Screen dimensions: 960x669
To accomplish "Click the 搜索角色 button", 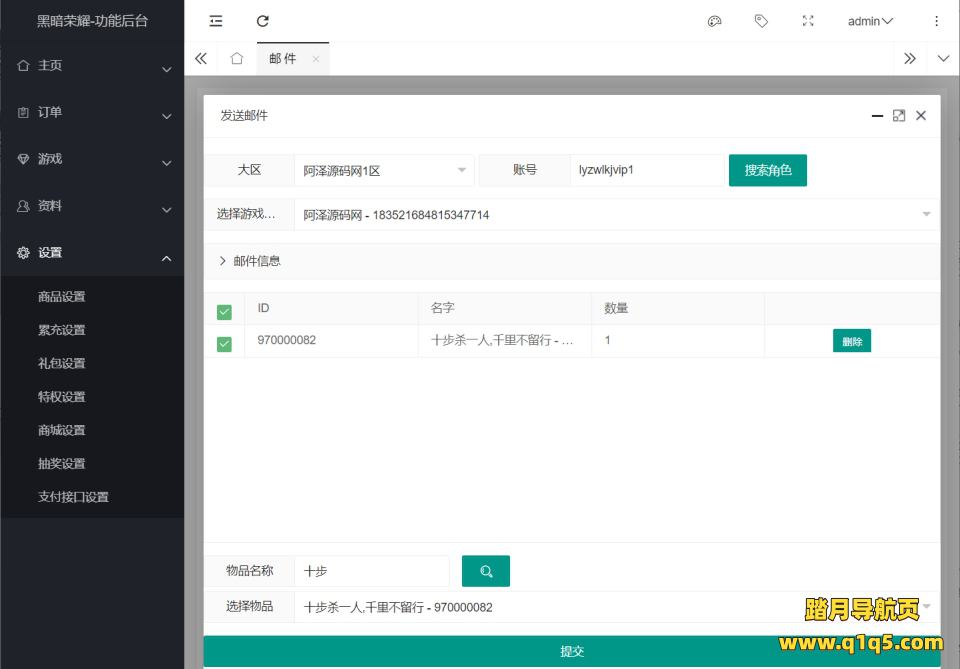I will click(x=767, y=170).
